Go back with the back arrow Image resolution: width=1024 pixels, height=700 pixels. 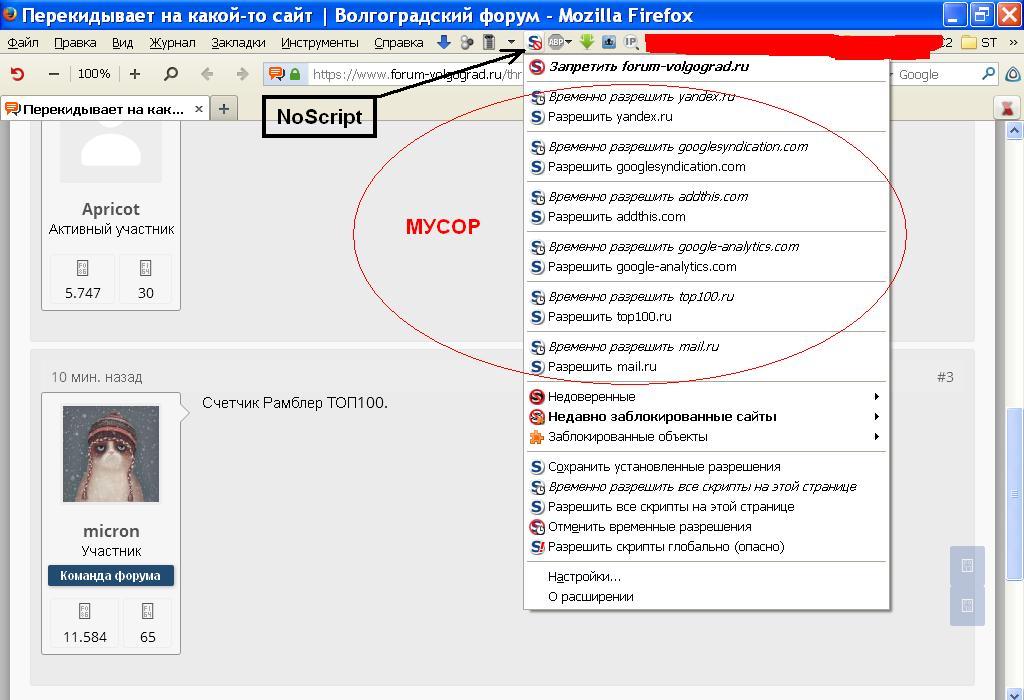207,74
